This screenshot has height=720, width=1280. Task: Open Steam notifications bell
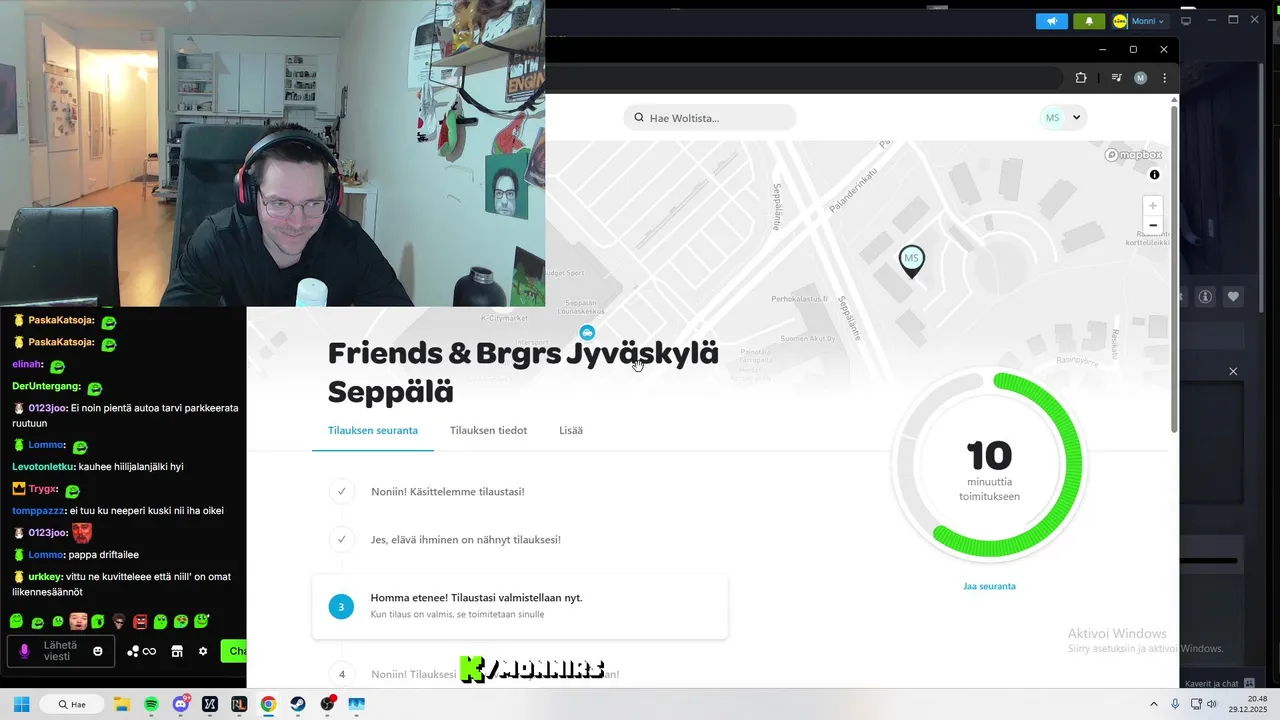[x=1089, y=21]
